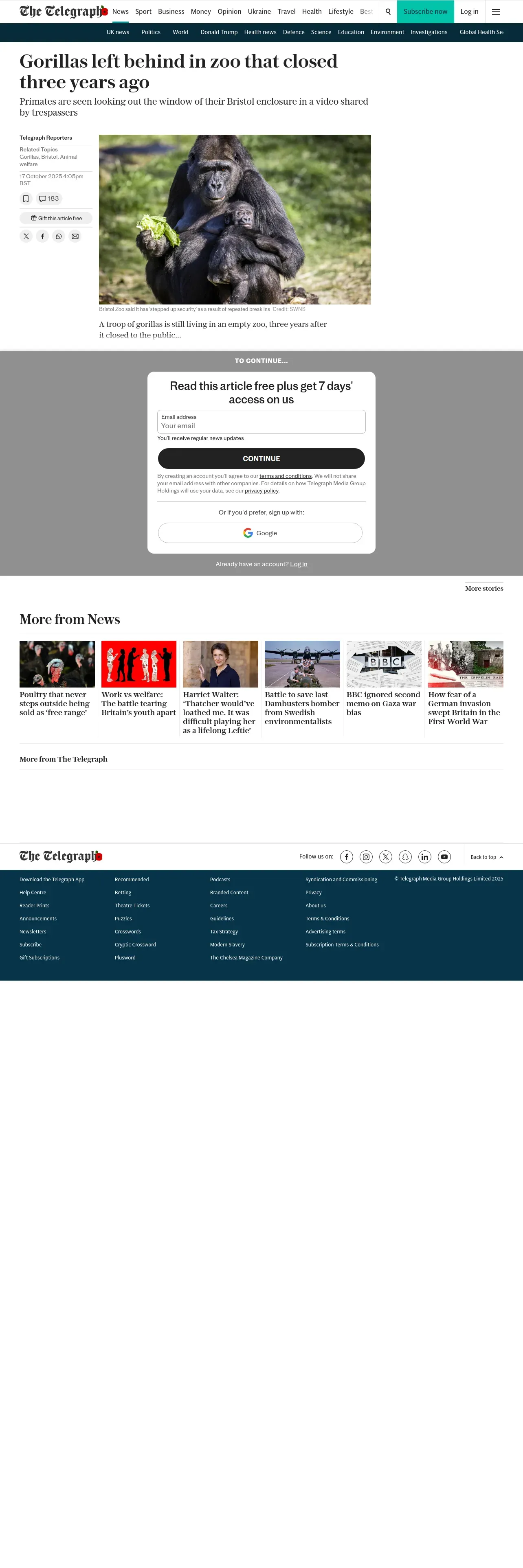Select Education in sub-navigation
This screenshot has height=1568, width=523.
(351, 32)
